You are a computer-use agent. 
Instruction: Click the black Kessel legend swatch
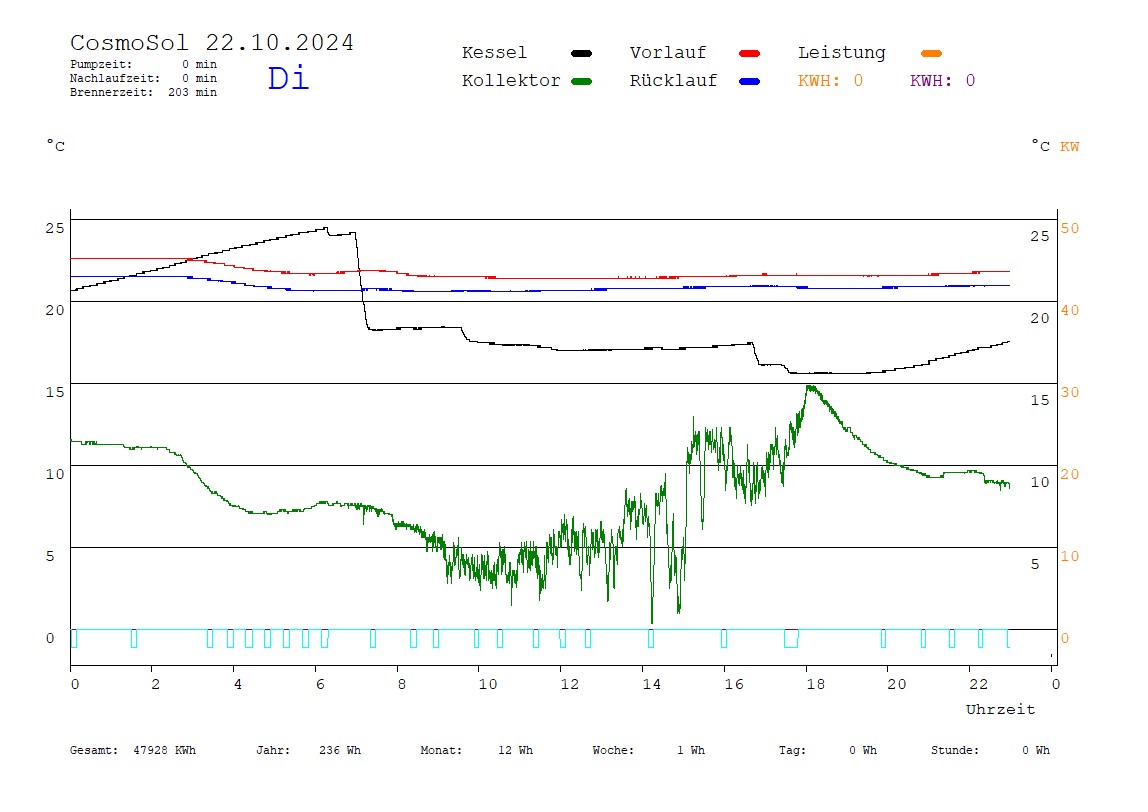tap(581, 53)
